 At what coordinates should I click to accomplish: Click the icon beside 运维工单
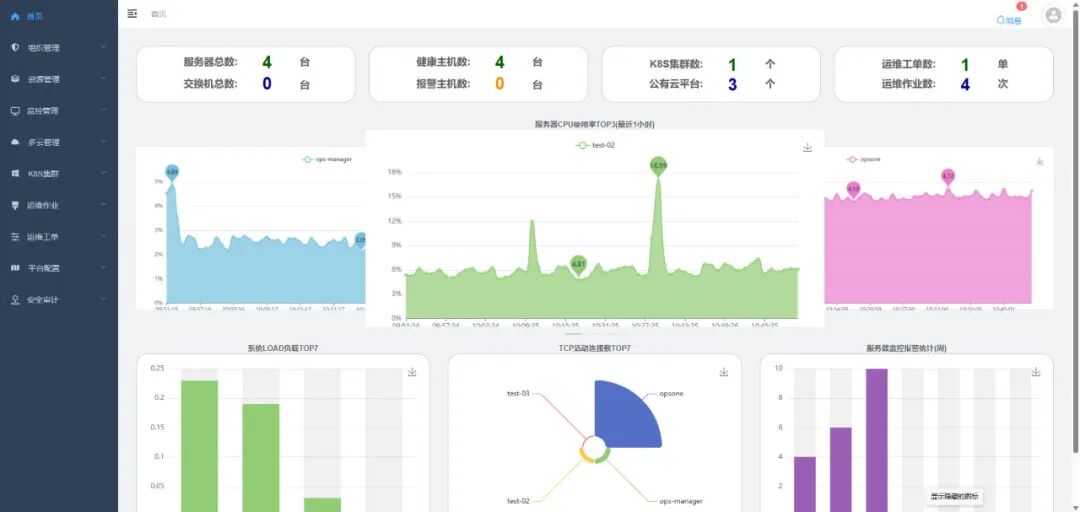pyautogui.click(x=15, y=236)
